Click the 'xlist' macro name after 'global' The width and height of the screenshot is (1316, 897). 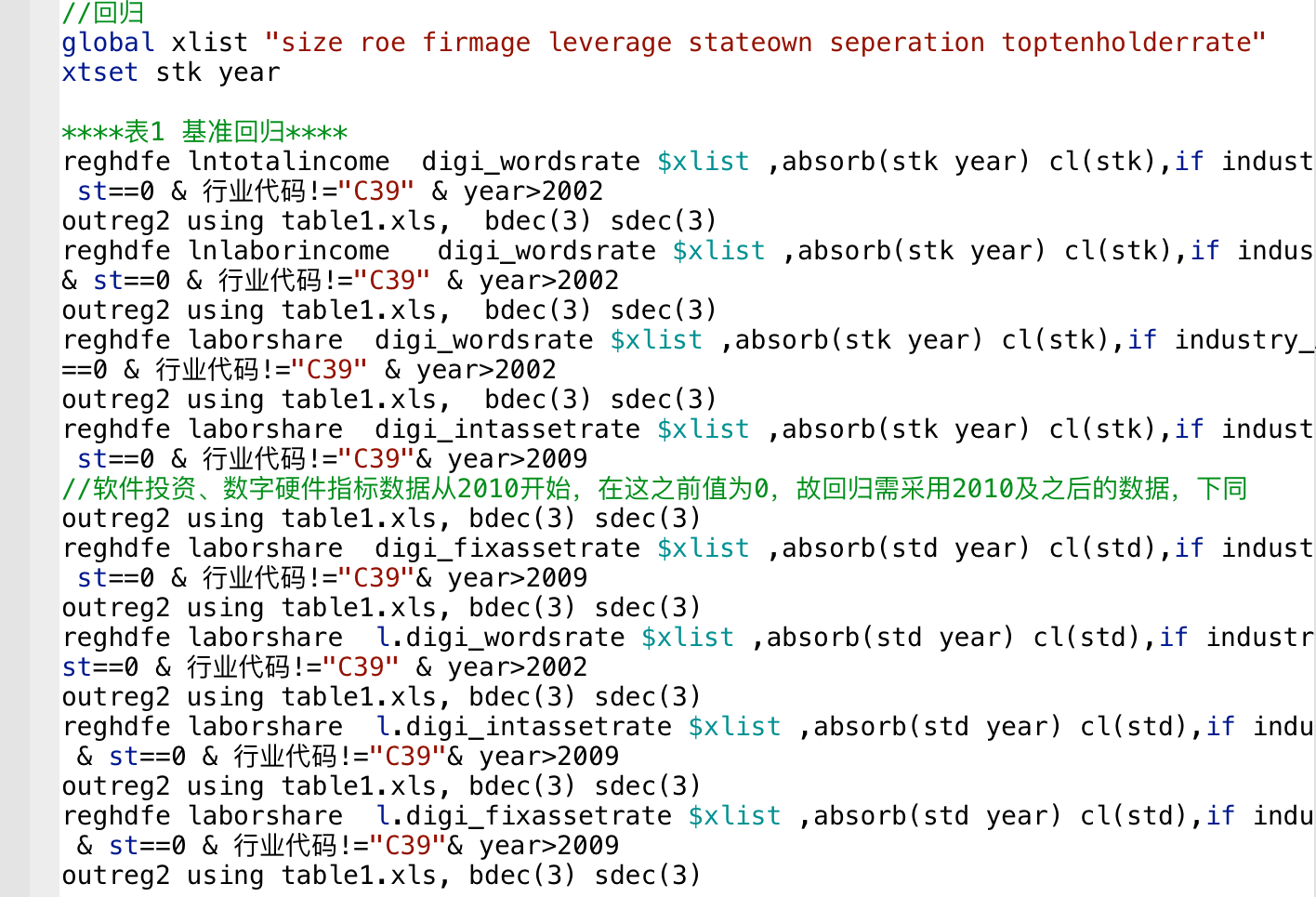pos(210,43)
